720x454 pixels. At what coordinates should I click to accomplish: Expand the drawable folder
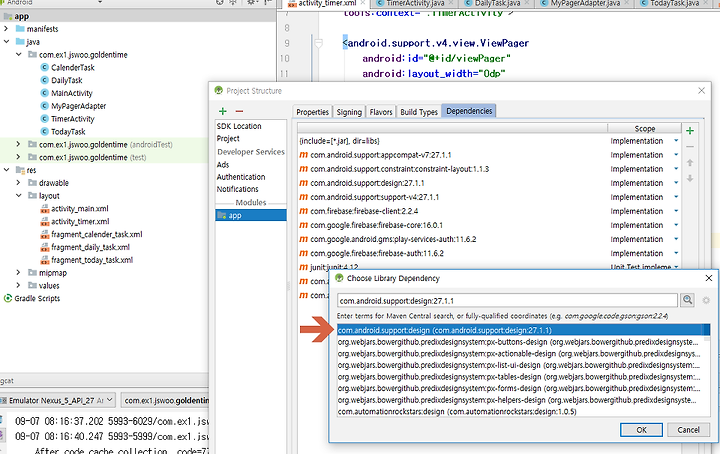(x=18, y=183)
